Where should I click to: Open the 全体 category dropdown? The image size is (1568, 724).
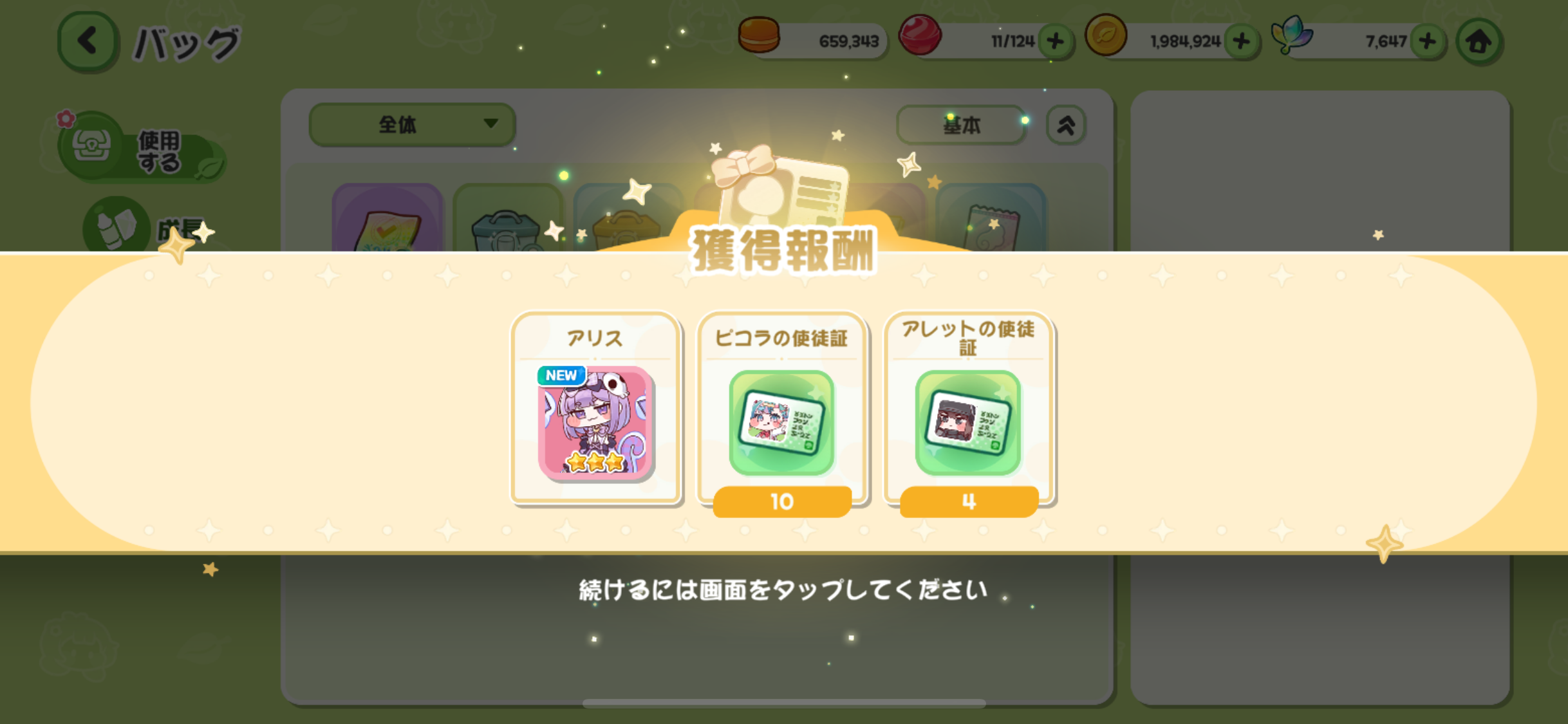412,124
